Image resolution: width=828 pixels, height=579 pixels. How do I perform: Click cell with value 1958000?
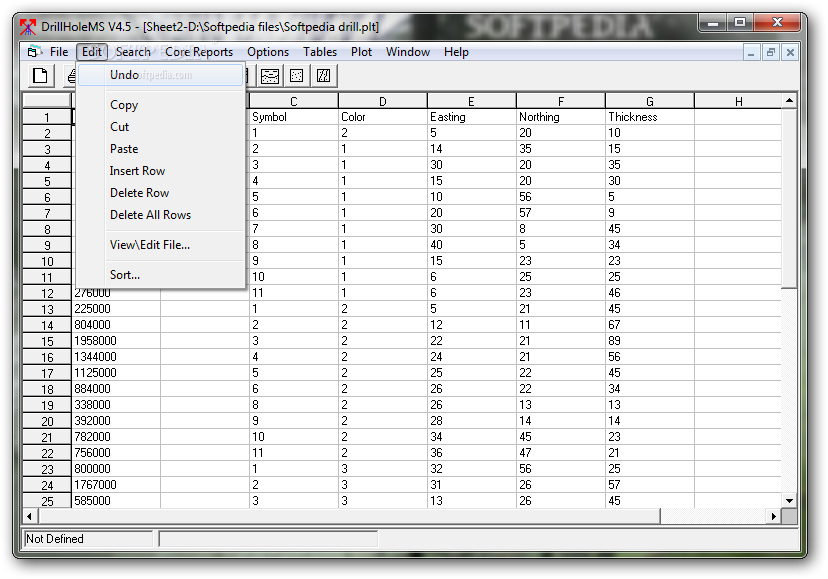(x=116, y=341)
